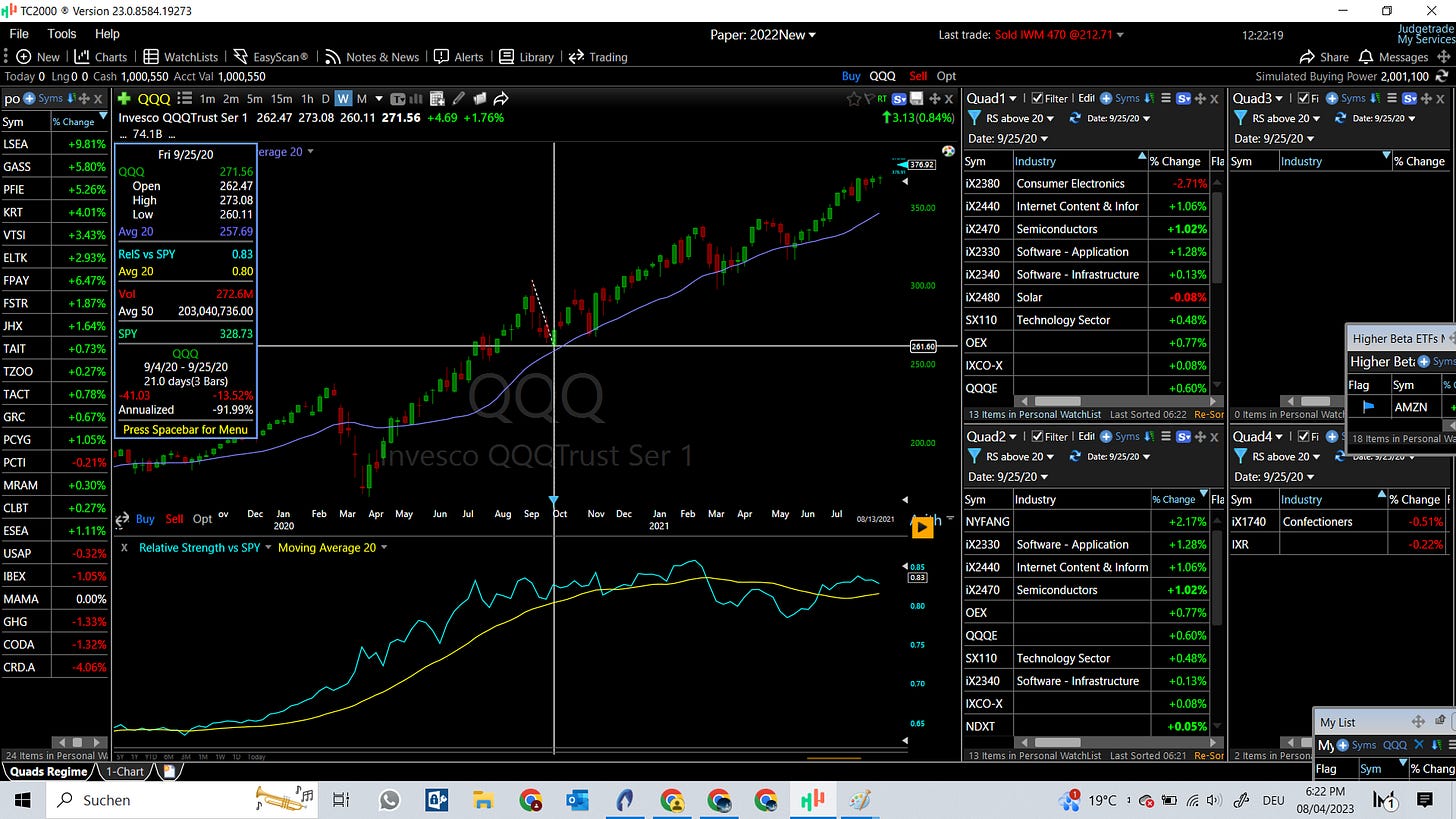This screenshot has width=1456, height=819.
Task: Toggle the Quad1 Filter checkbox
Action: (x=1037, y=98)
